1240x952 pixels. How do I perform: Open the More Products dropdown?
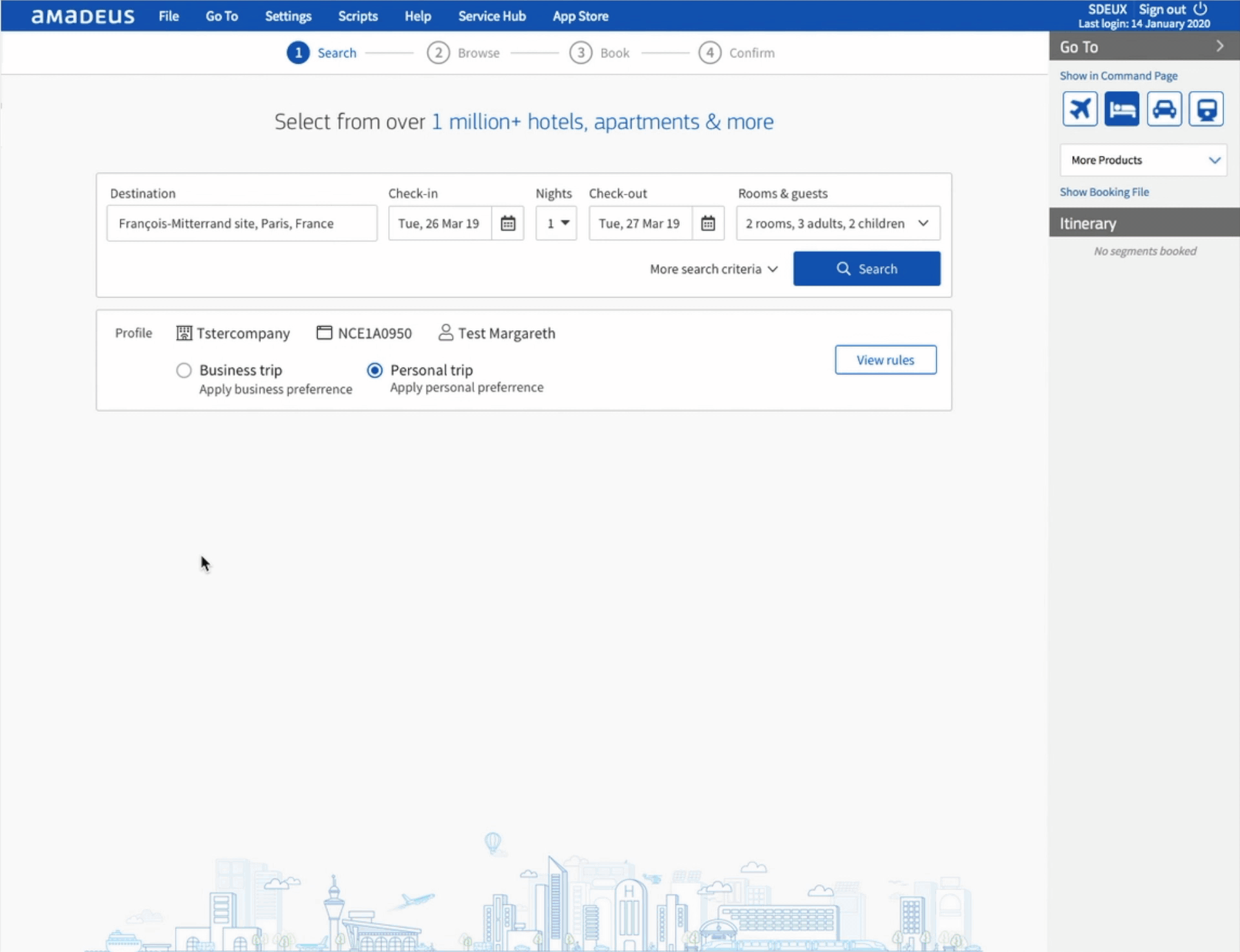pyautogui.click(x=1143, y=160)
